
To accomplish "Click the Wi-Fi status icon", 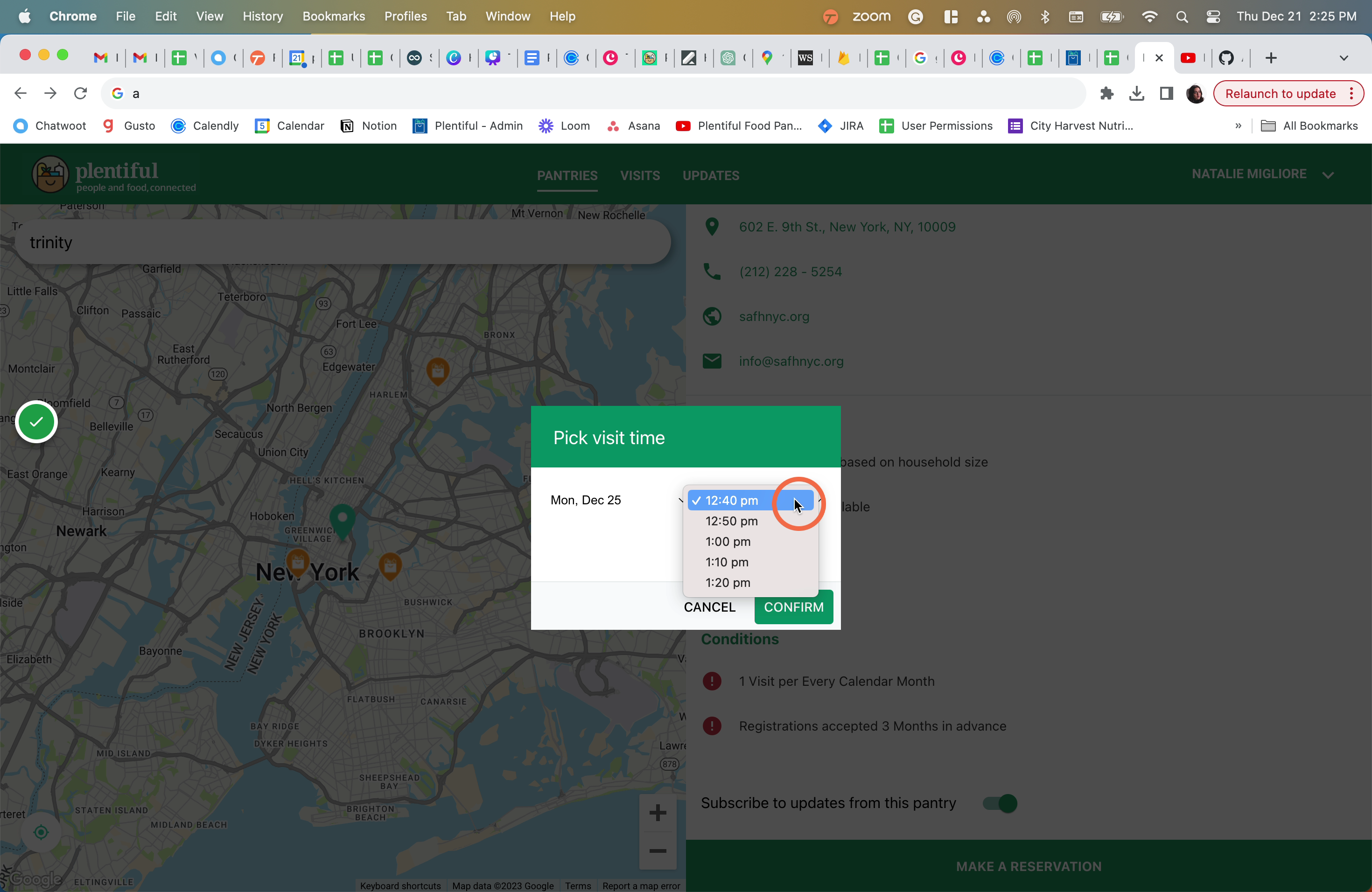I will coord(1149,17).
